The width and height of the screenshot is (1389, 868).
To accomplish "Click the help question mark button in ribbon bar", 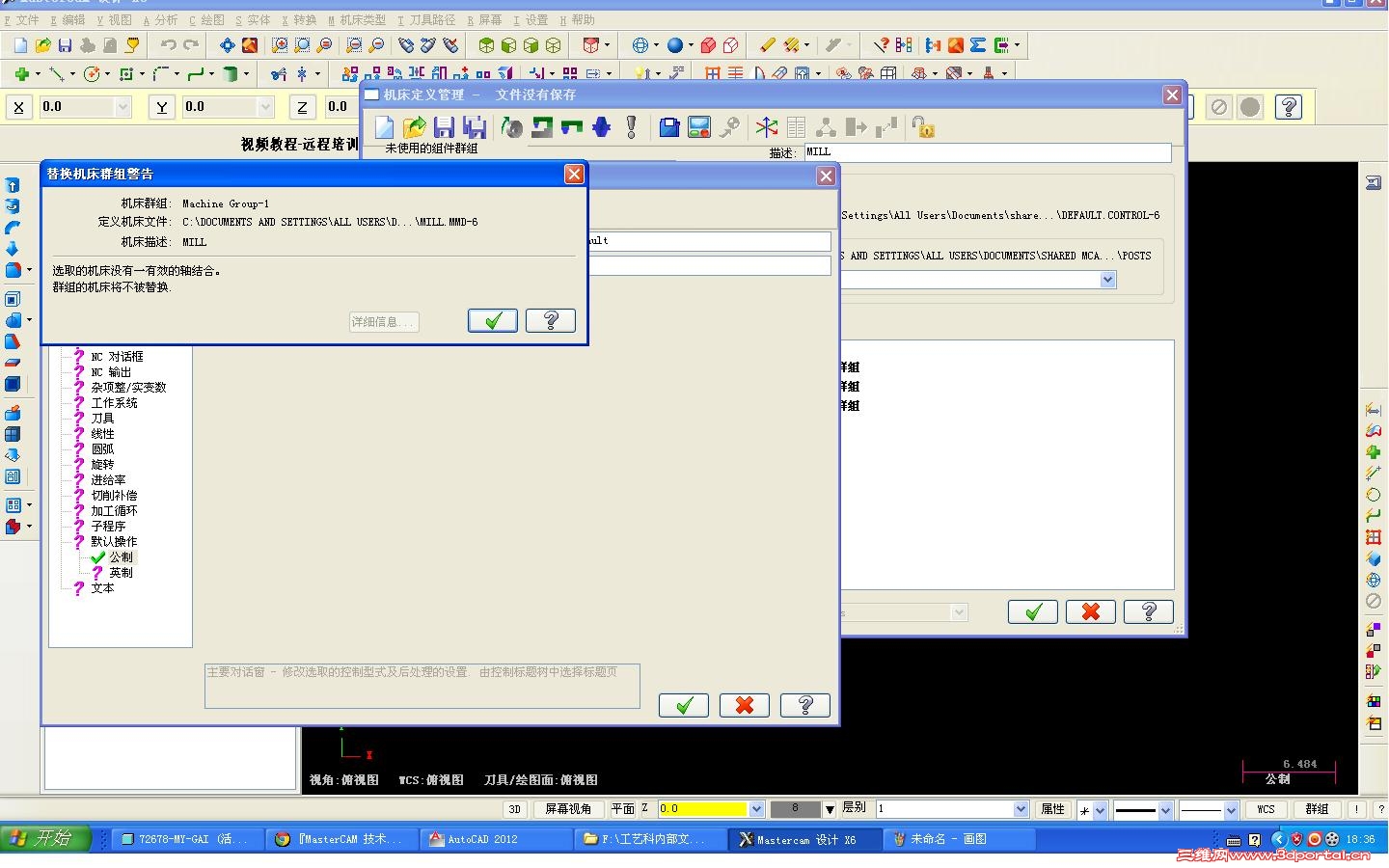I will 1289,107.
